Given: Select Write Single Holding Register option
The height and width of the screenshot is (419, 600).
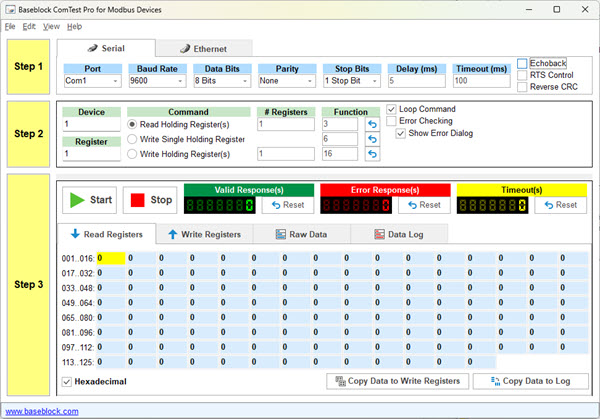Looking at the screenshot, I should coord(133,139).
